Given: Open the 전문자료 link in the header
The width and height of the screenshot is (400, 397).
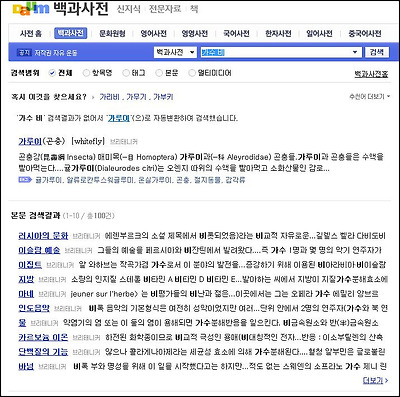Looking at the screenshot, I should coord(165,9).
